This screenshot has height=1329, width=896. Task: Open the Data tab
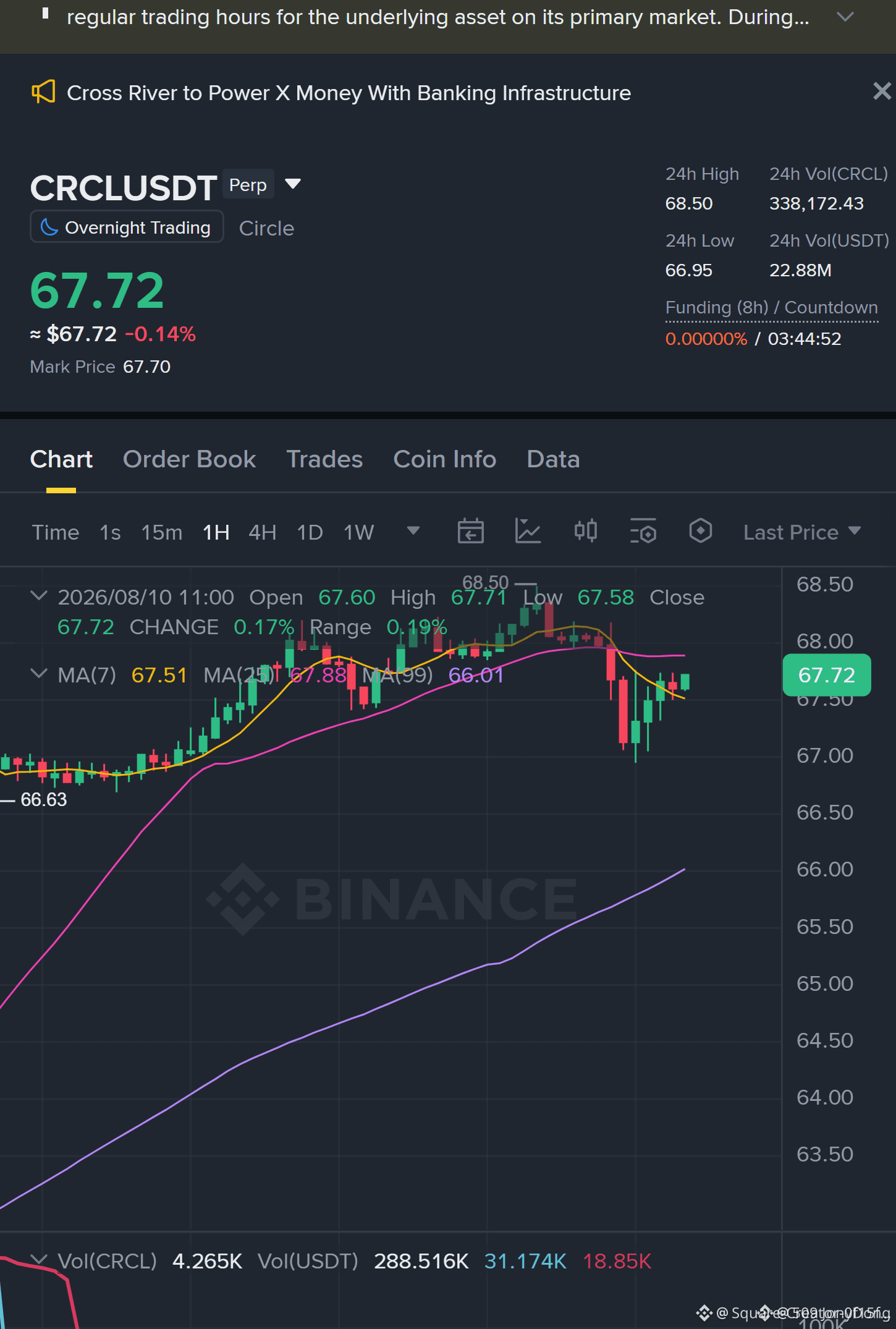[553, 459]
